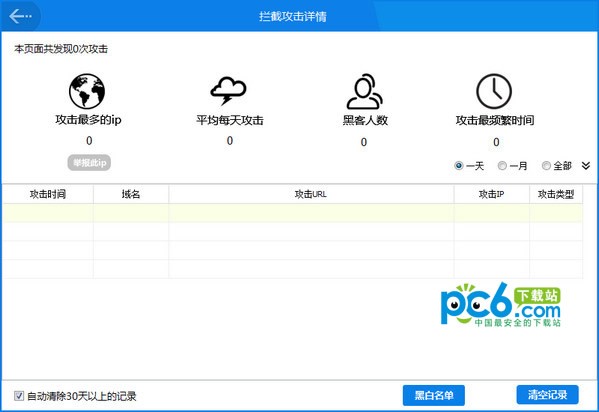
Task: Click the 平均每天攻击 label
Action: [230, 120]
